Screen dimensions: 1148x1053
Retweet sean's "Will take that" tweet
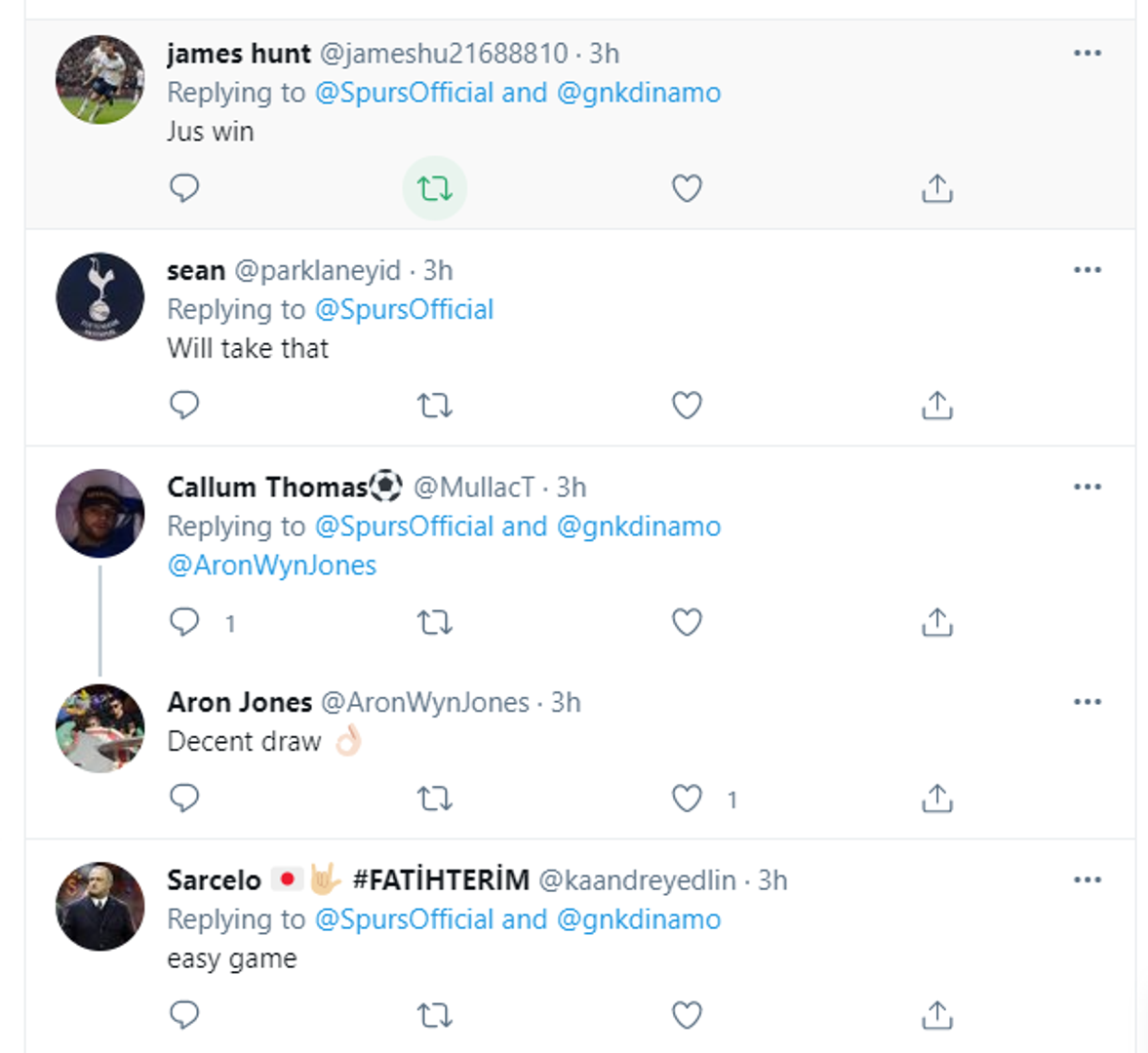[435, 405]
